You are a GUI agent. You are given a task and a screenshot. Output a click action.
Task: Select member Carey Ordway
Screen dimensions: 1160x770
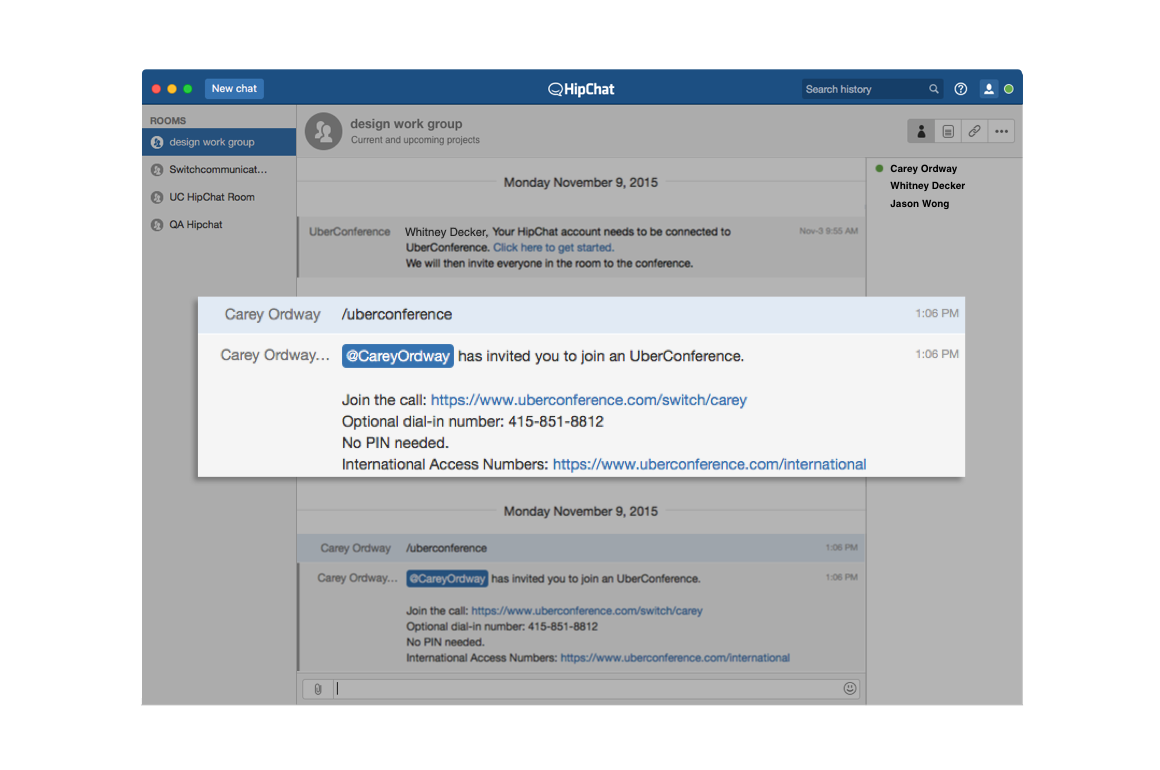(923, 169)
